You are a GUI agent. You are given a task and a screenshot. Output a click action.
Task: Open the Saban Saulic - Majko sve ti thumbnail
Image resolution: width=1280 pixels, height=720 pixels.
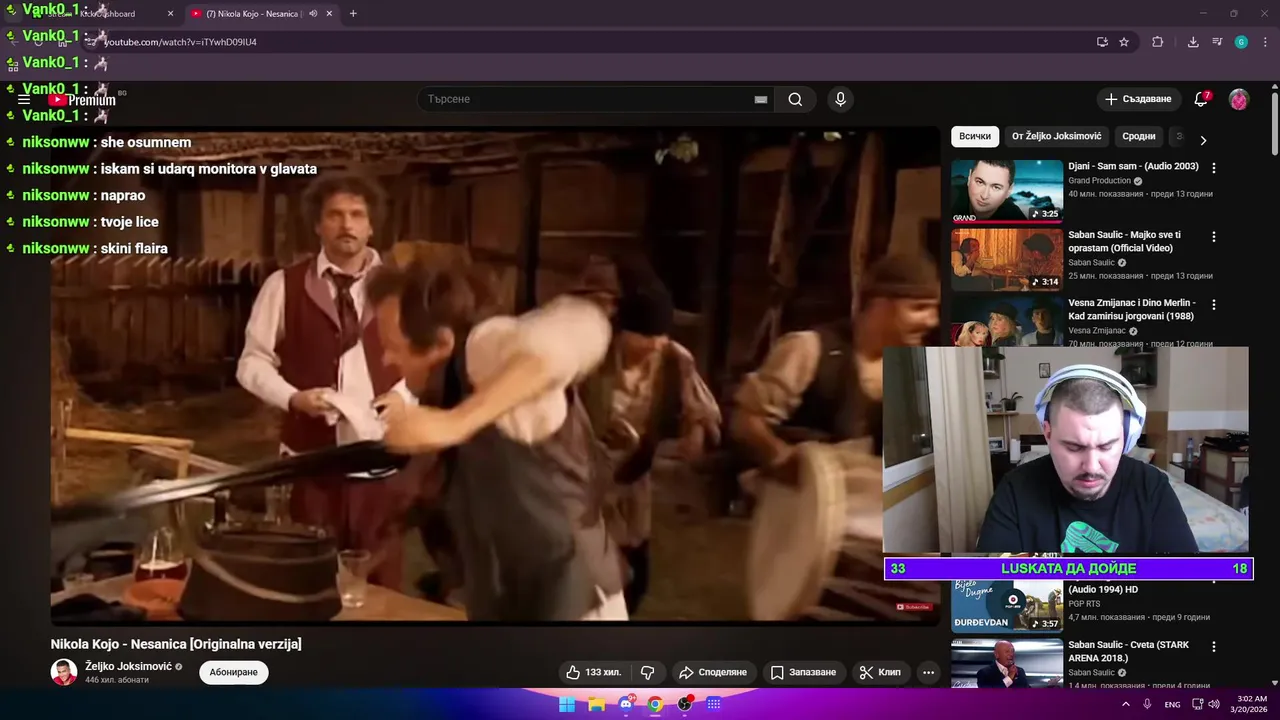(1007, 259)
